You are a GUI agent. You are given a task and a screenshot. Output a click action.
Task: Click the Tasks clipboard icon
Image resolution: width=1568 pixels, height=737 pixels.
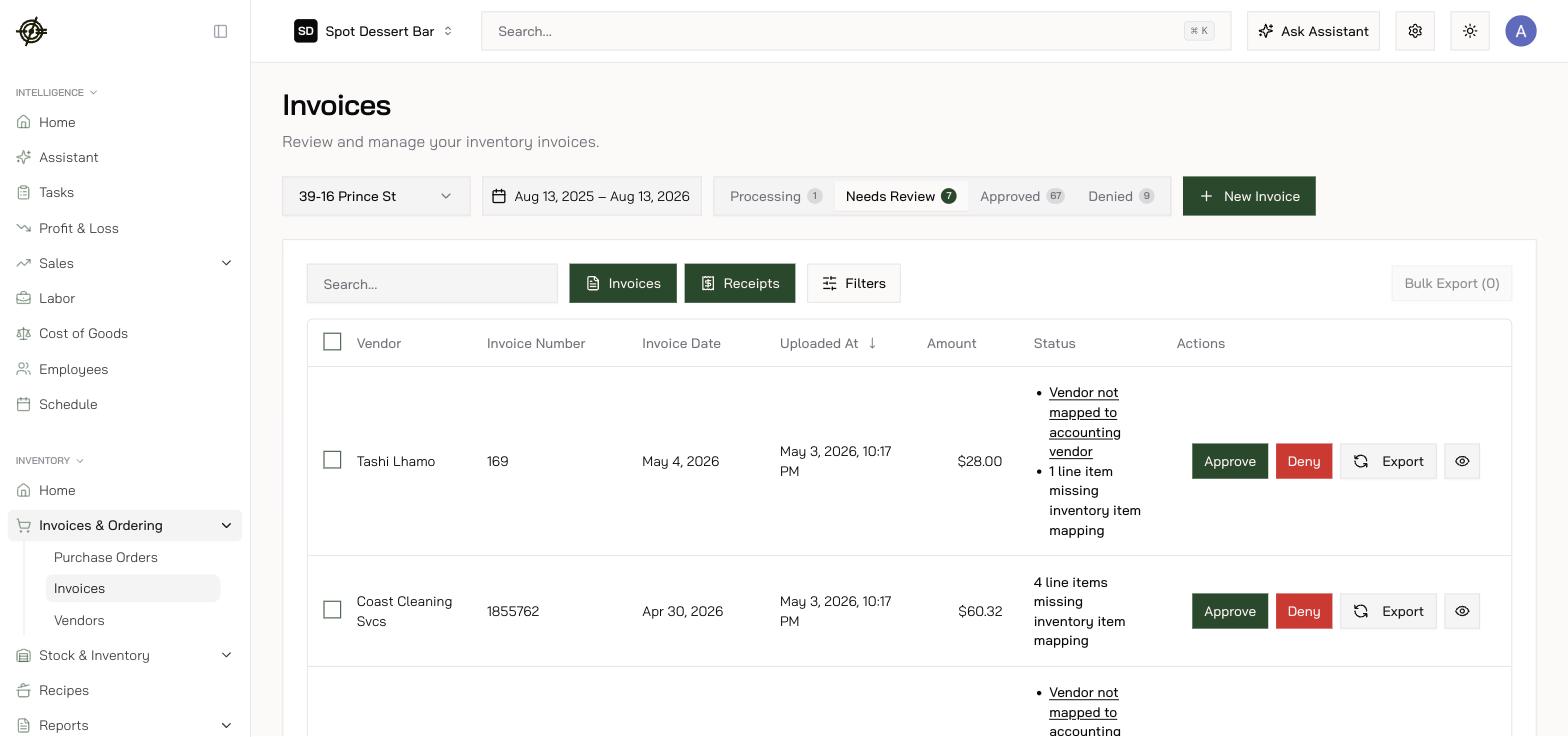[24, 192]
